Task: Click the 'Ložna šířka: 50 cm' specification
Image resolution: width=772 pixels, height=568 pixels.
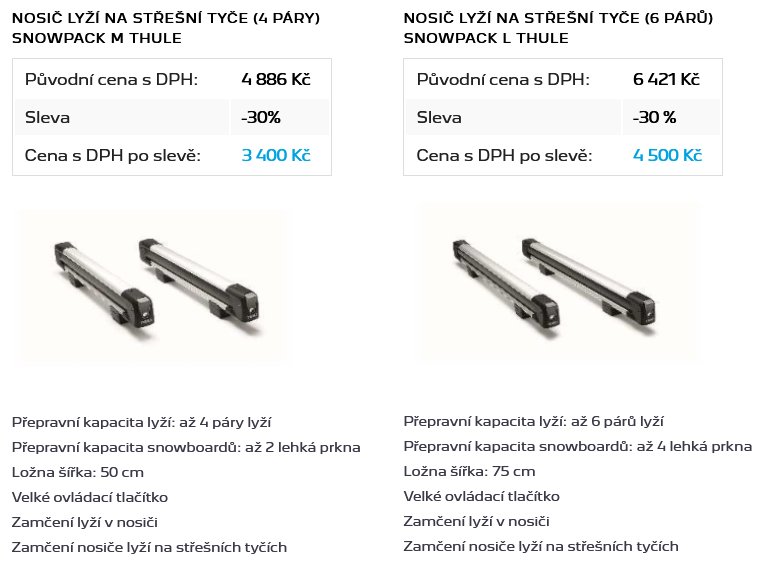Action: [x=78, y=472]
